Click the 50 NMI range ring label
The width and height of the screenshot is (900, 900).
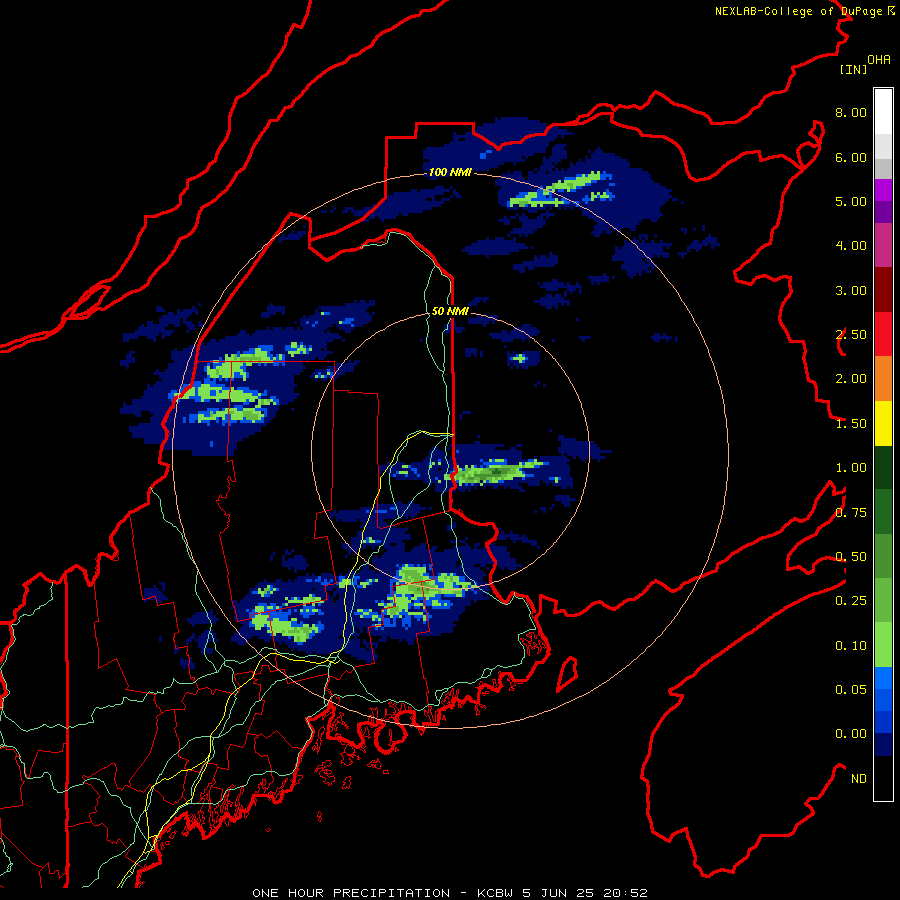(450, 311)
